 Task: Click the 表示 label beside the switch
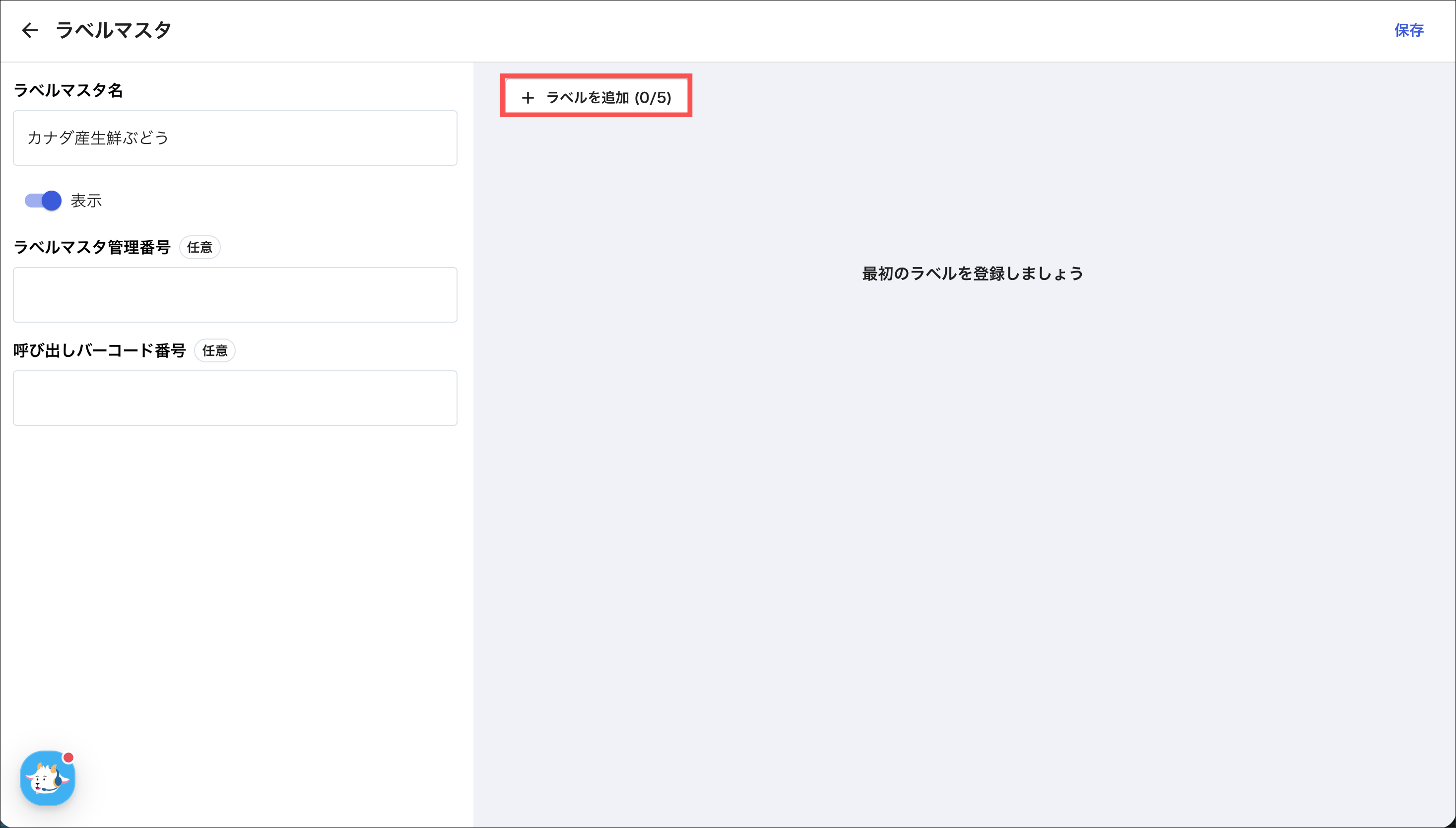(x=86, y=201)
